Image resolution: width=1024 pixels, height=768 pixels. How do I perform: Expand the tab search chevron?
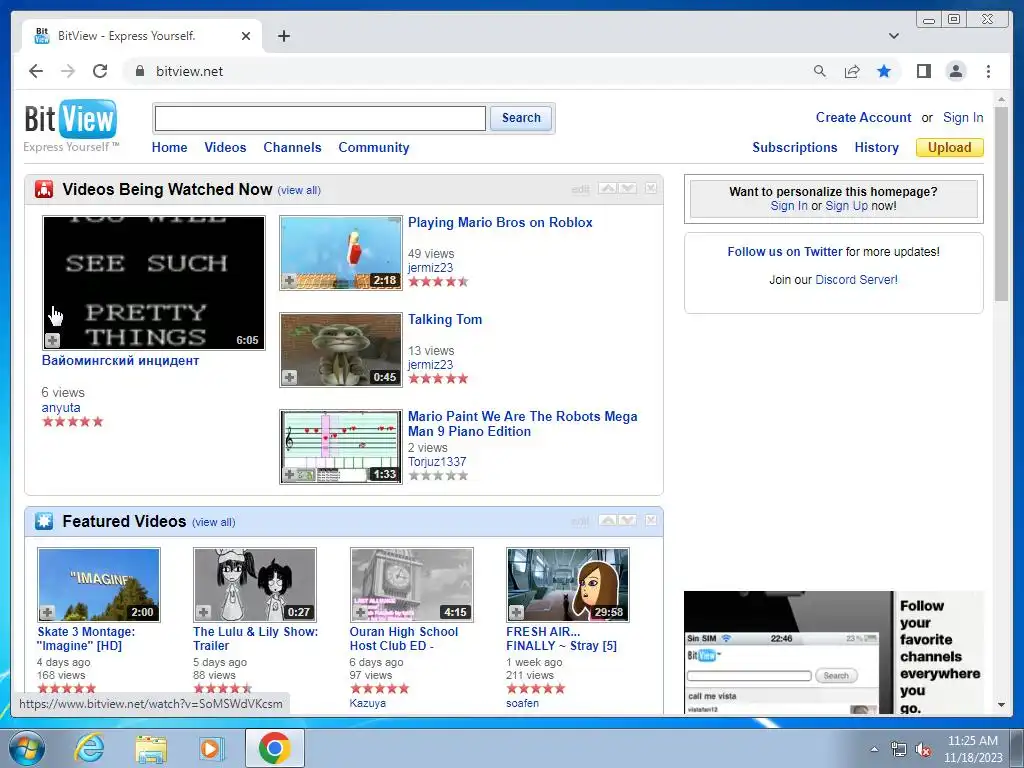894,36
